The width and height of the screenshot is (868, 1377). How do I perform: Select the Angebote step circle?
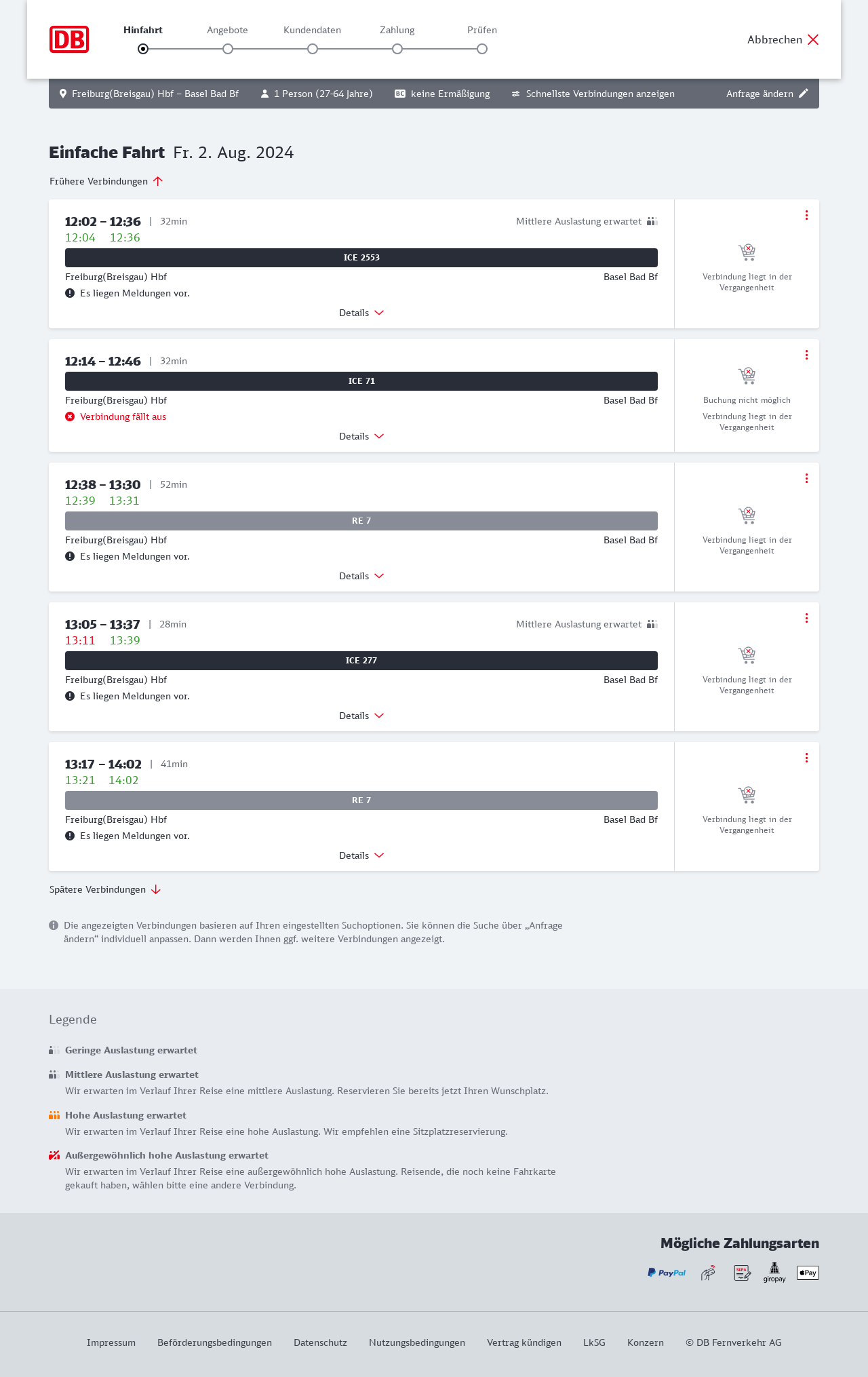[228, 49]
